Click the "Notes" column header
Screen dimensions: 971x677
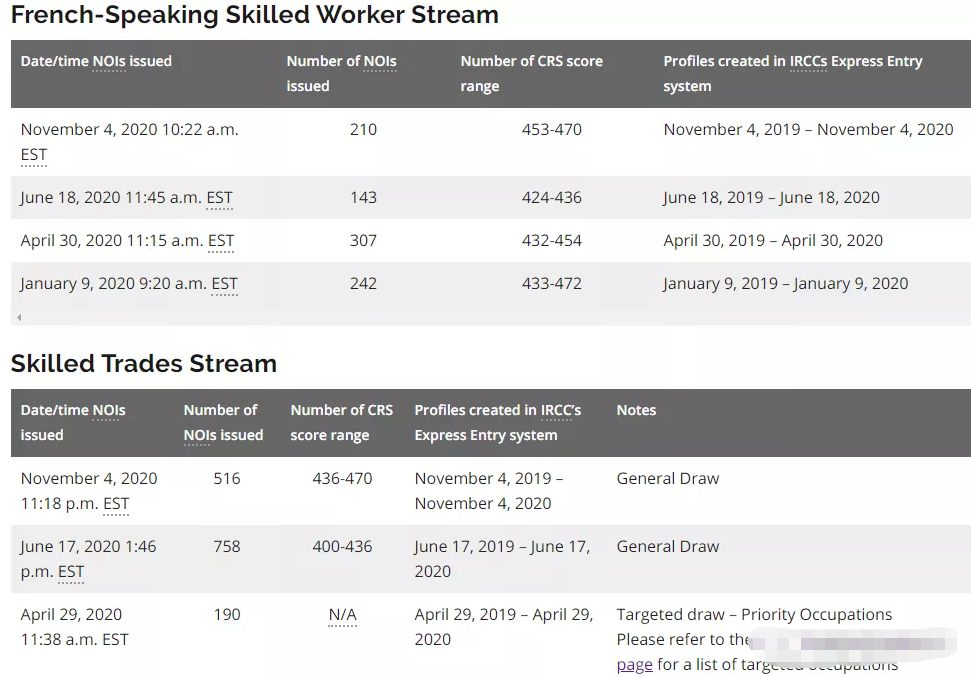pyautogui.click(x=636, y=410)
